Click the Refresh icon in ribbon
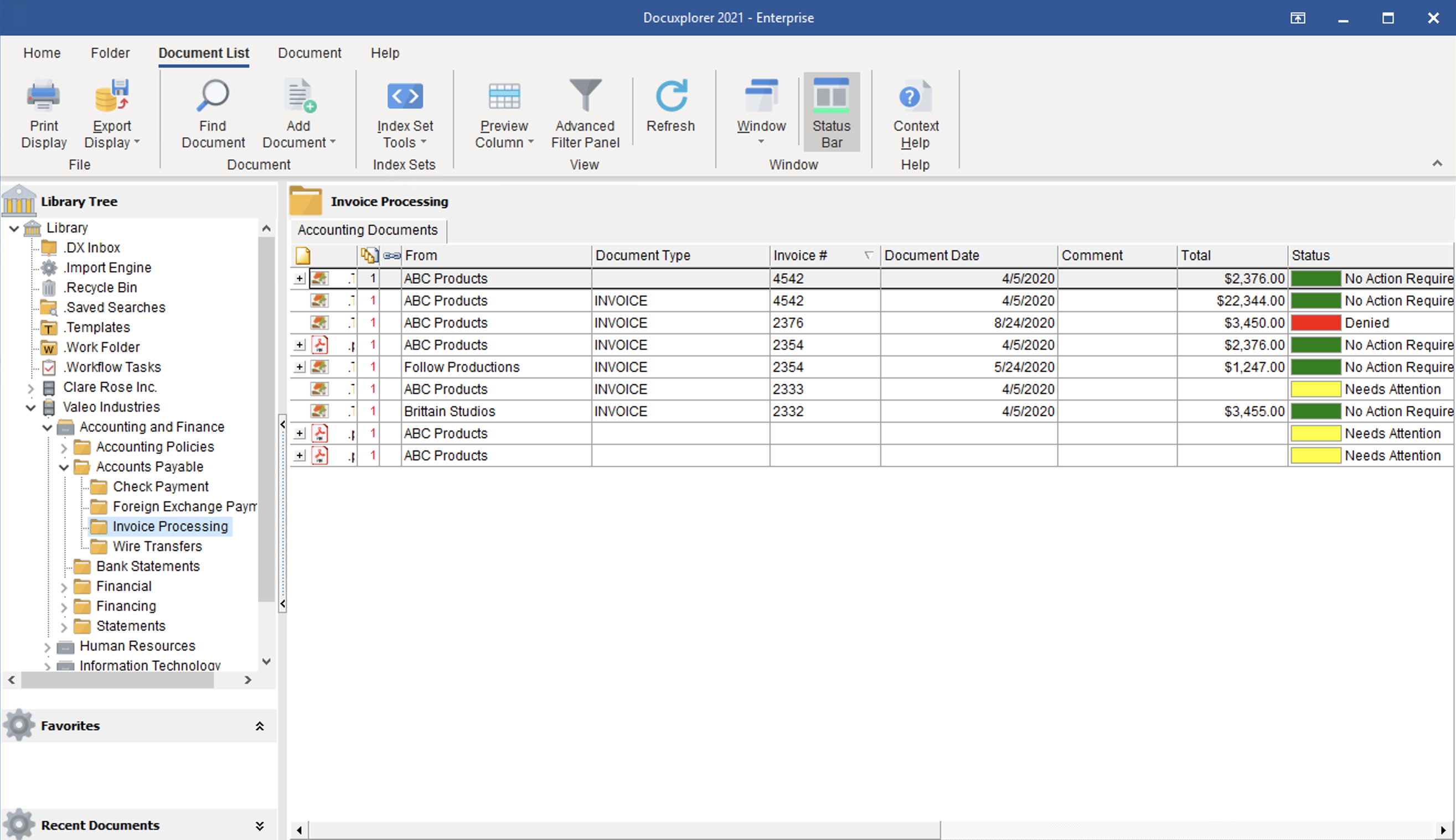1456x840 pixels. pyautogui.click(x=670, y=96)
